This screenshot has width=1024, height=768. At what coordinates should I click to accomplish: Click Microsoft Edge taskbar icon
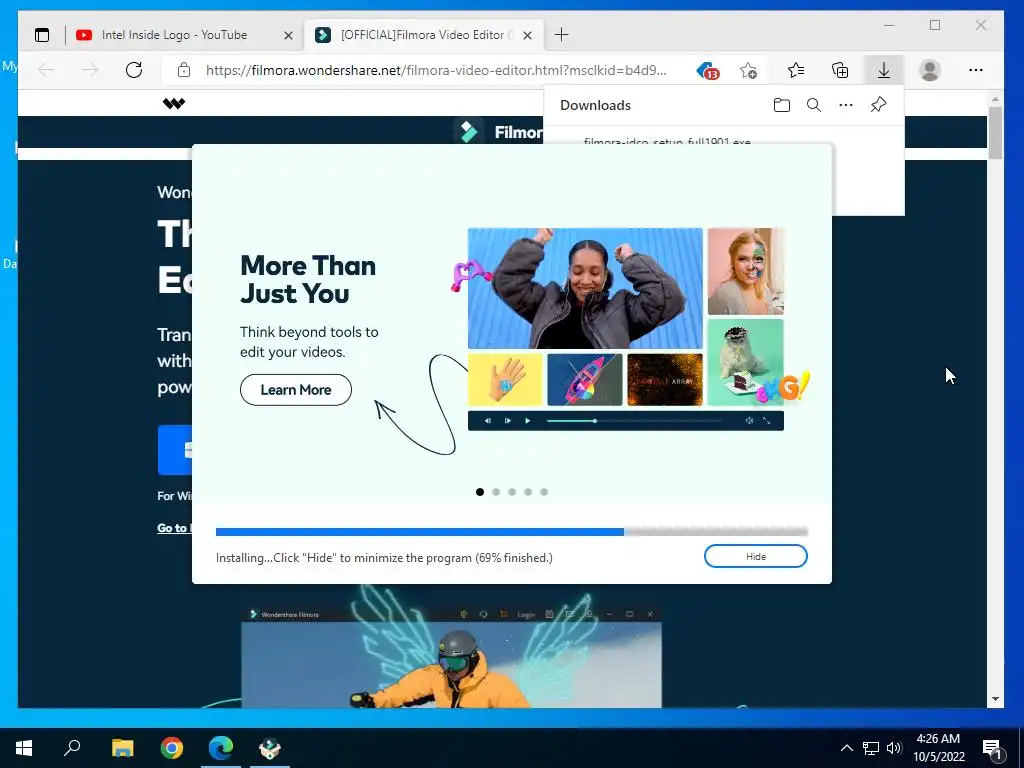pos(221,748)
